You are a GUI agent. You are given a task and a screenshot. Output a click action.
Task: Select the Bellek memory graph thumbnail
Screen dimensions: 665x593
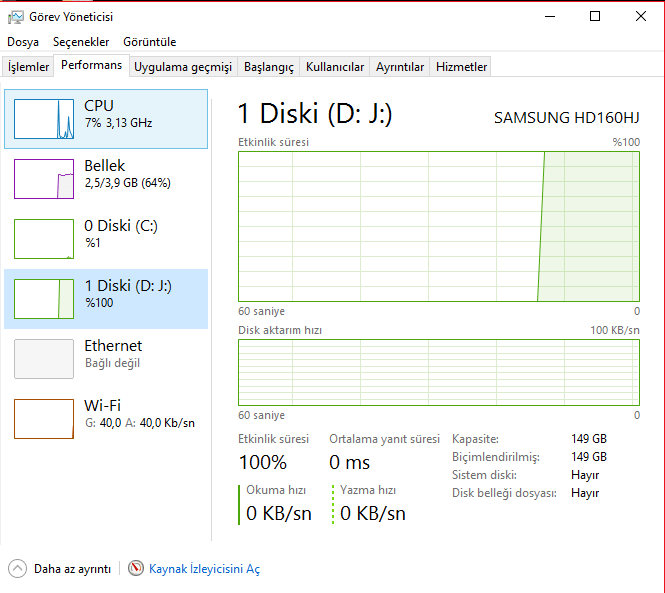pos(44,178)
